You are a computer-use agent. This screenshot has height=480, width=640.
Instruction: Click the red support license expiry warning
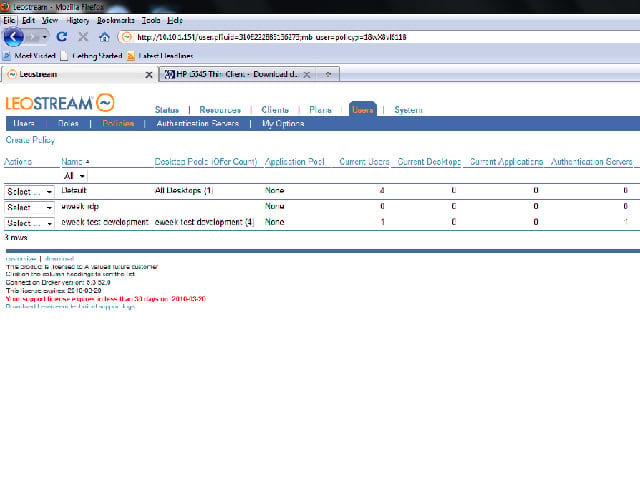(106, 299)
